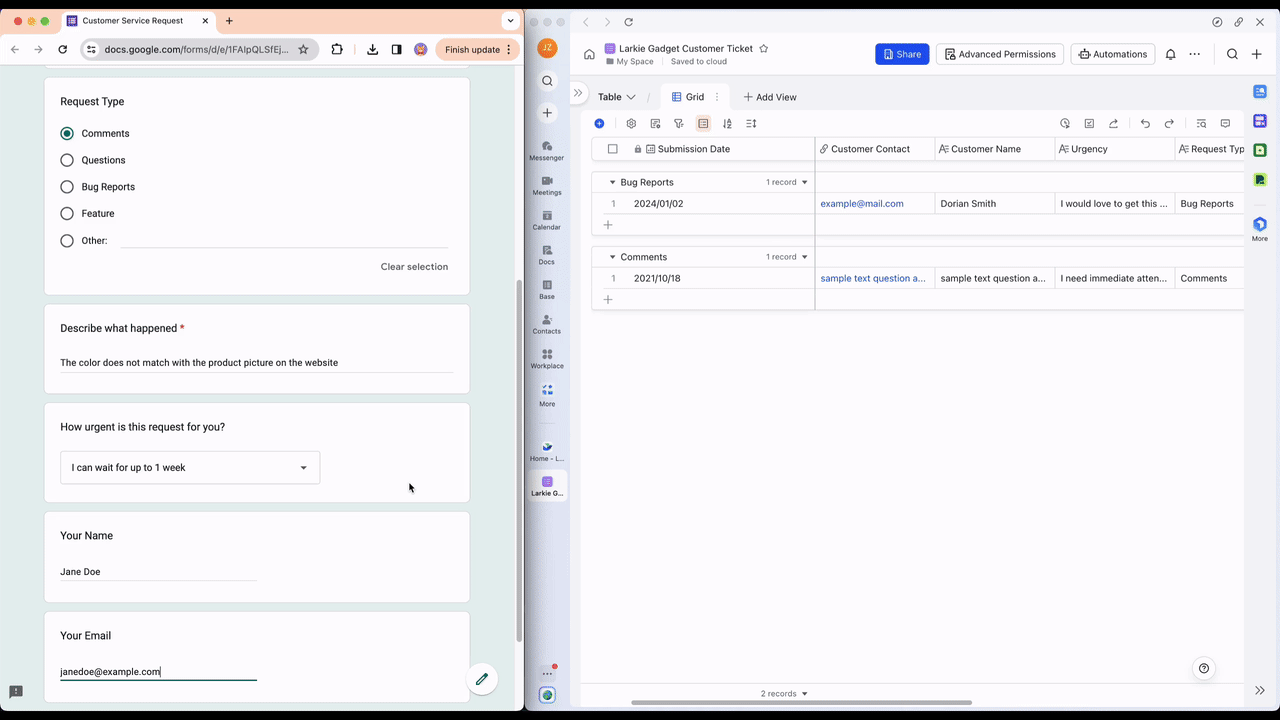The height and width of the screenshot is (720, 1280).
Task: Open notifications bell icon
Action: point(1170,54)
